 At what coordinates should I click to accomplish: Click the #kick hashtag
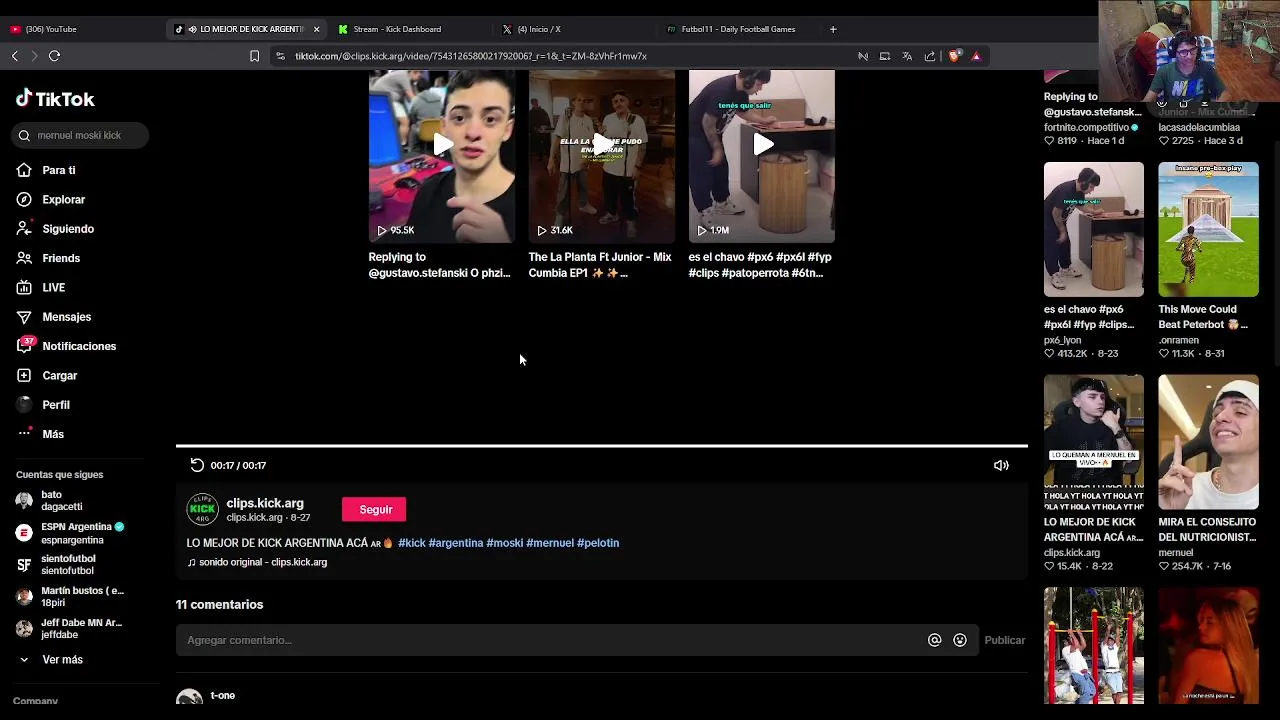click(412, 543)
